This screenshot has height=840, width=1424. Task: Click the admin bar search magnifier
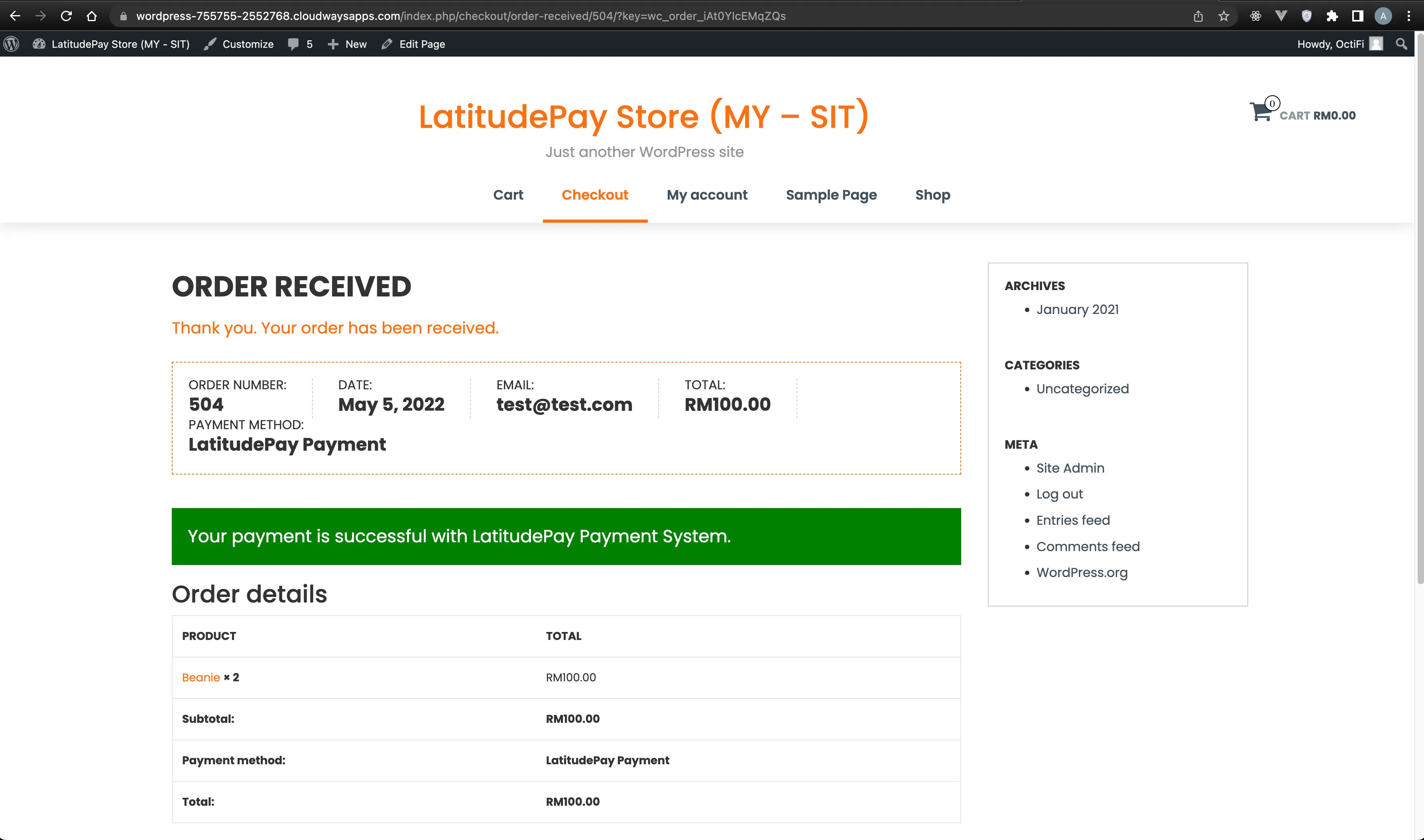[x=1401, y=44]
